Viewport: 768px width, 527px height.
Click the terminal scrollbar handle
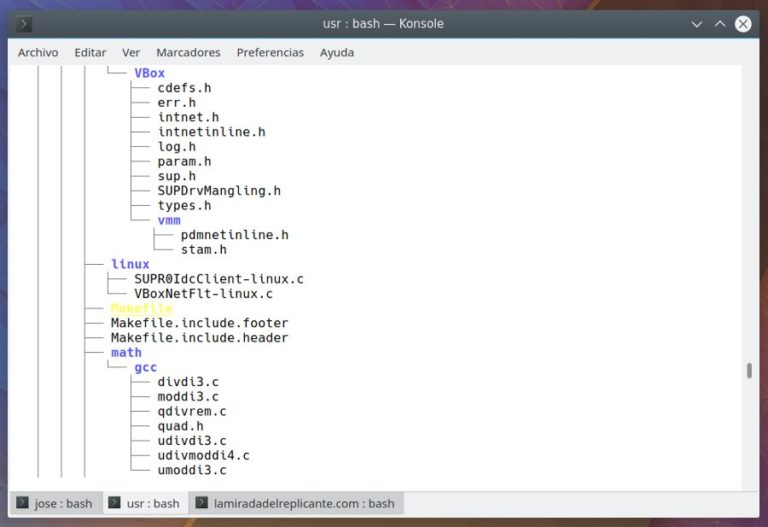click(x=749, y=371)
